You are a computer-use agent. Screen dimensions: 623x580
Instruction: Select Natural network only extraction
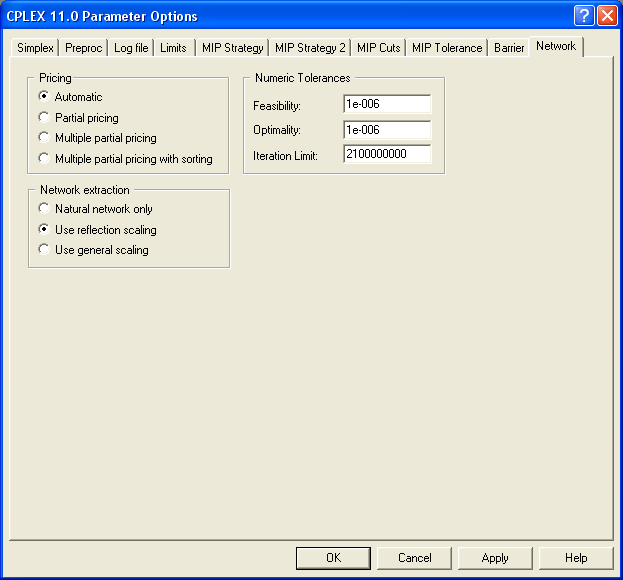point(43,209)
